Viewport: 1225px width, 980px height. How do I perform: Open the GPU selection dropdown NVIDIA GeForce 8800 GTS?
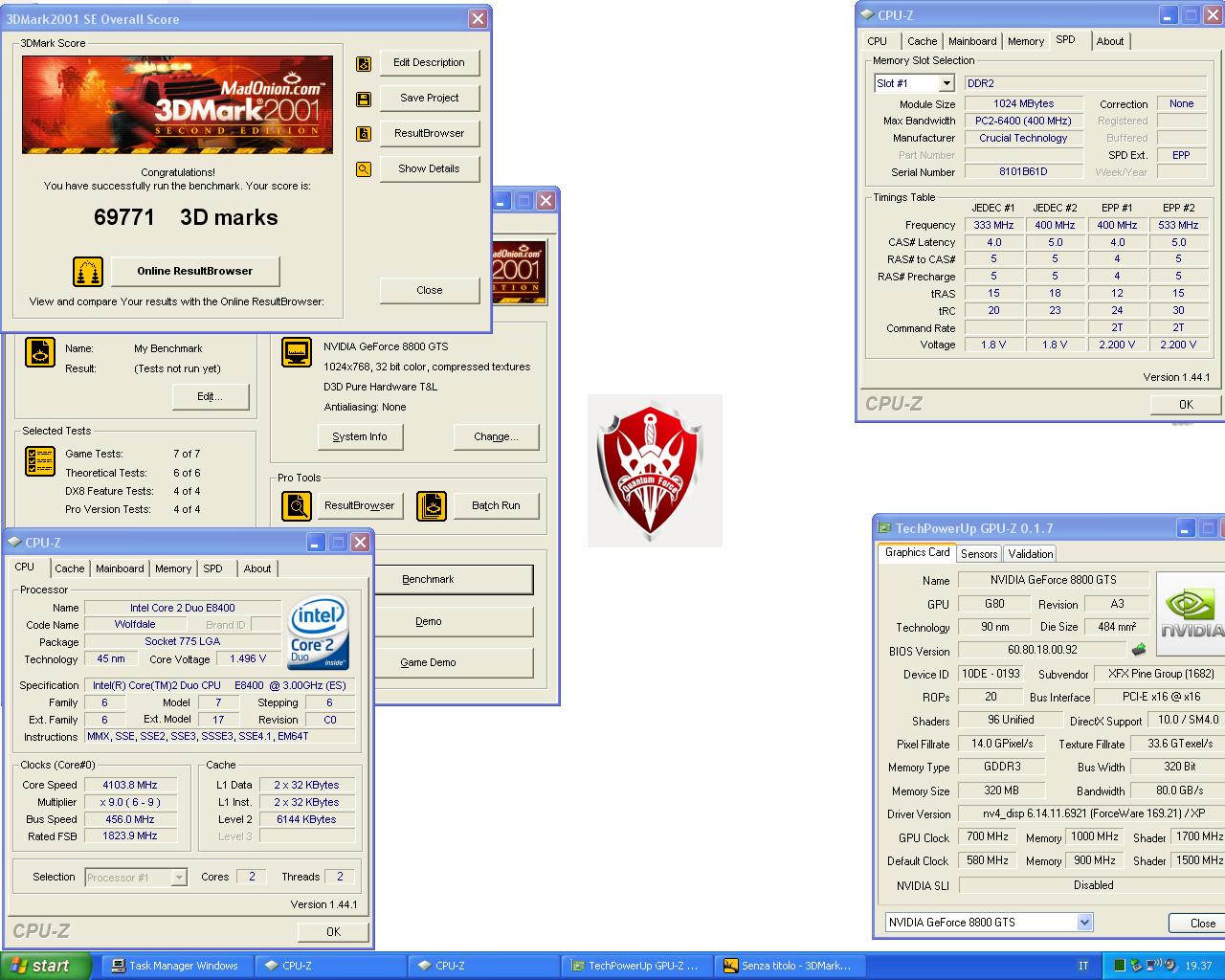pyautogui.click(x=1084, y=923)
